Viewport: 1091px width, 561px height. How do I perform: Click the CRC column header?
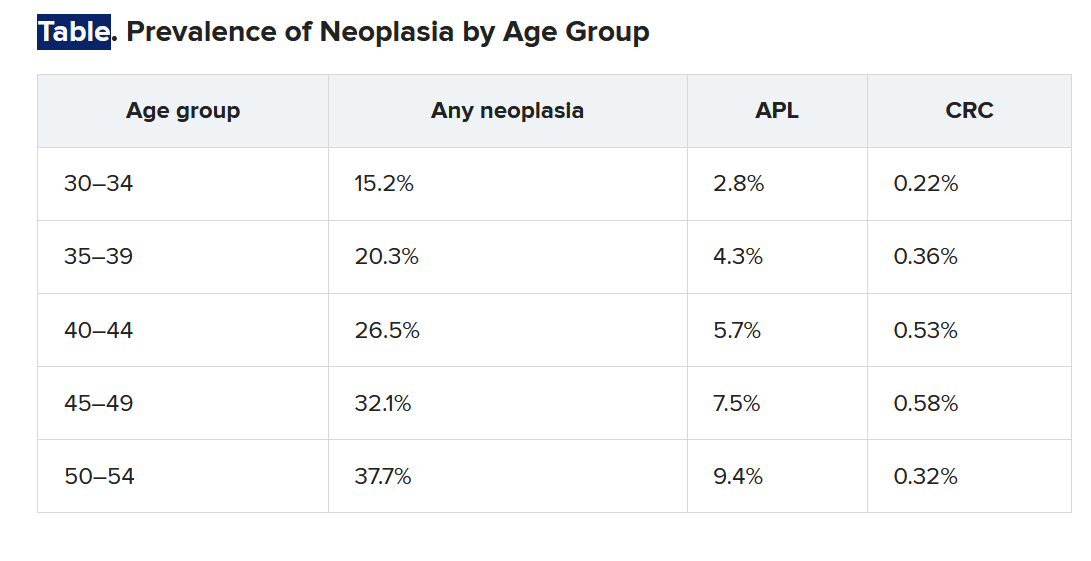pos(969,111)
